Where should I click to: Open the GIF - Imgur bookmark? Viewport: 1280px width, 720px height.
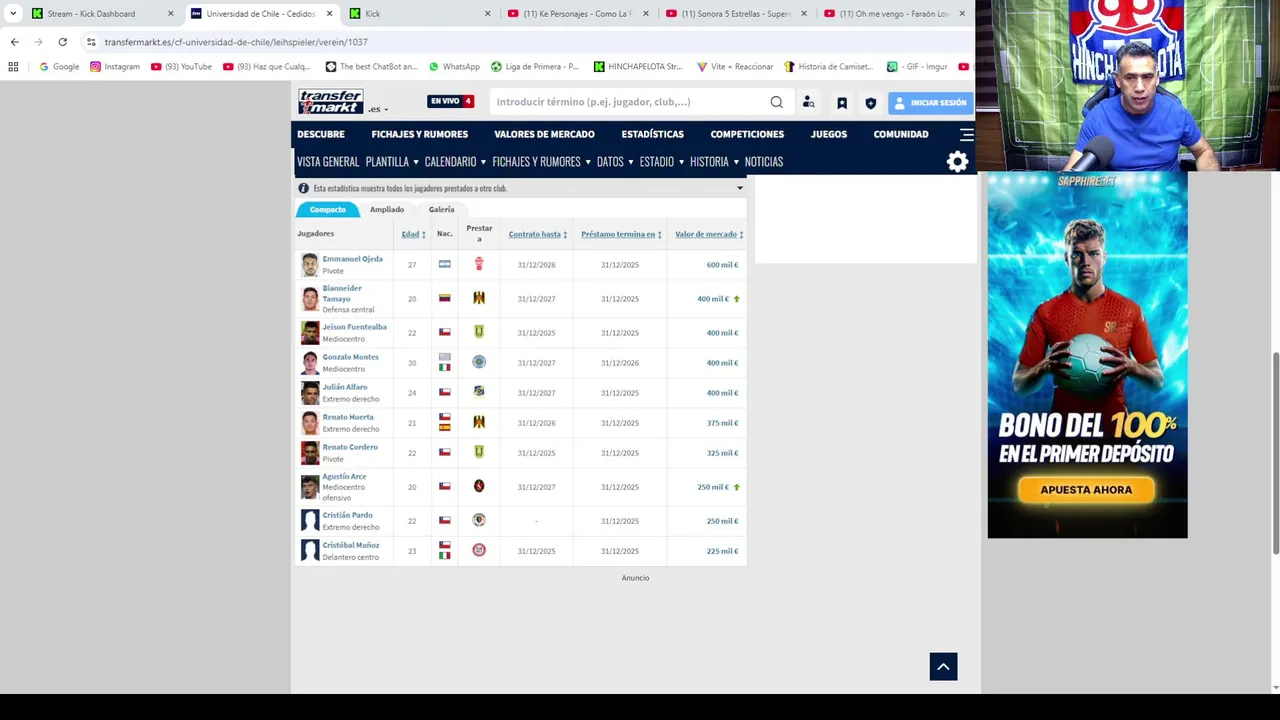point(917,67)
